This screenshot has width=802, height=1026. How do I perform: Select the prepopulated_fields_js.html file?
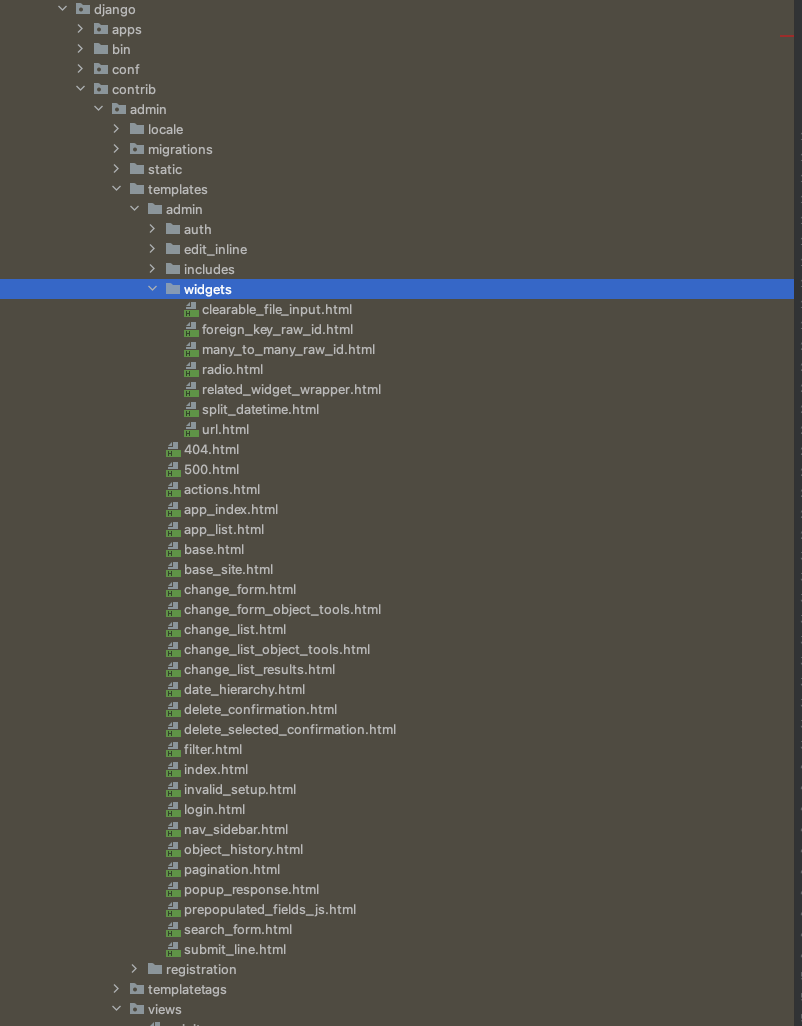270,910
